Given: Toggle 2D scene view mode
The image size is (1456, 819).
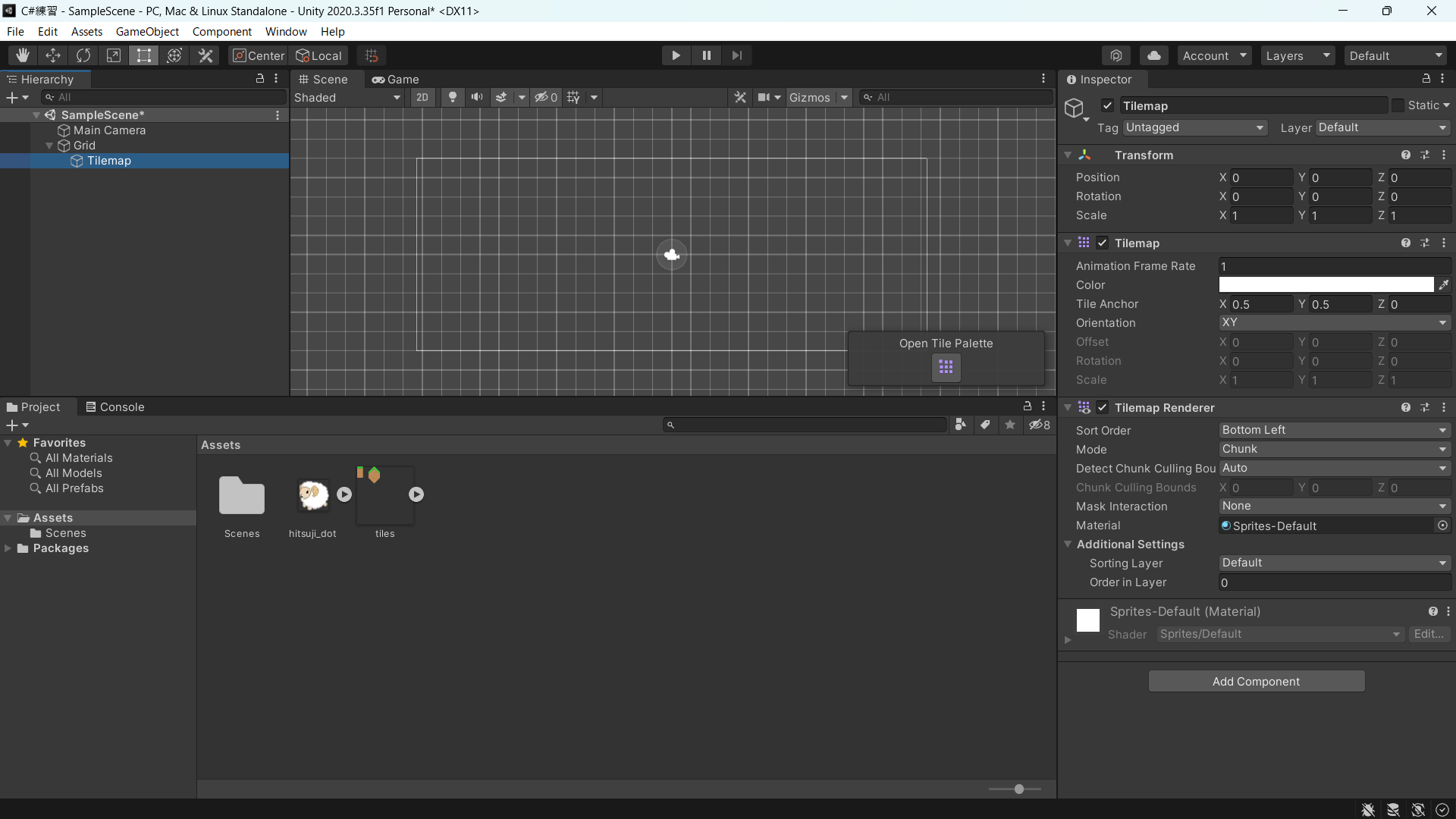Looking at the screenshot, I should click(x=422, y=97).
